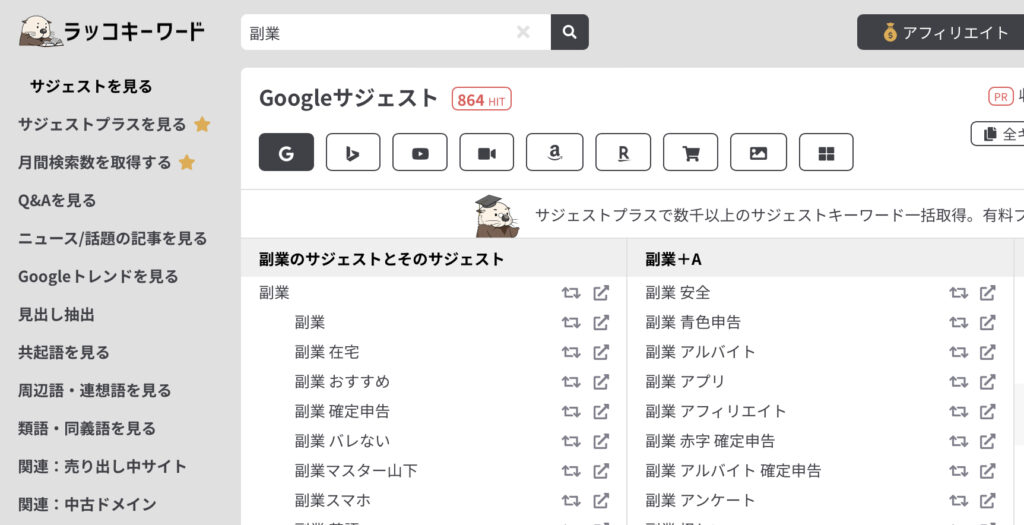The height and width of the screenshot is (525, 1024).
Task: Select the grid all-sources icon
Action: click(826, 152)
